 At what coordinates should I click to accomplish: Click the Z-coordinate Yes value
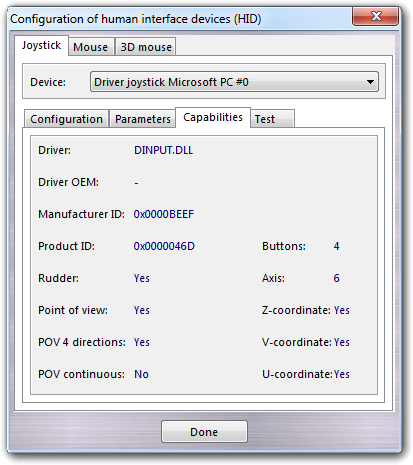tap(342, 310)
